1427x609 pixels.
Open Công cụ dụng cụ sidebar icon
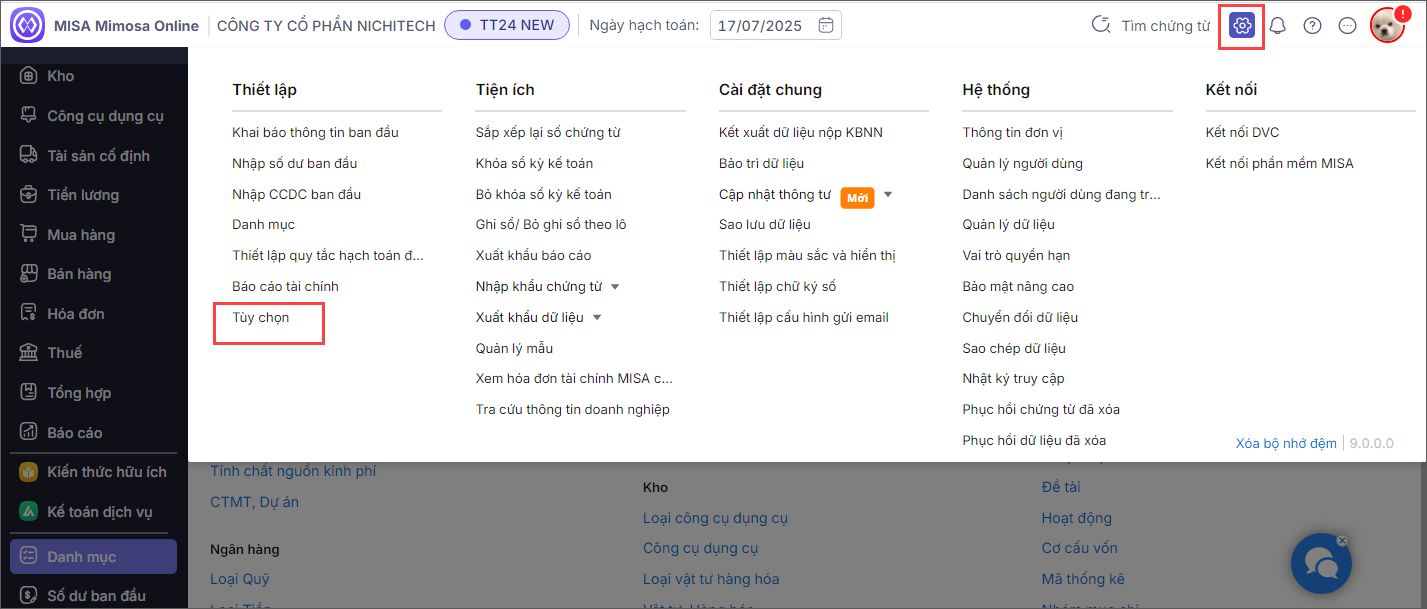point(29,115)
